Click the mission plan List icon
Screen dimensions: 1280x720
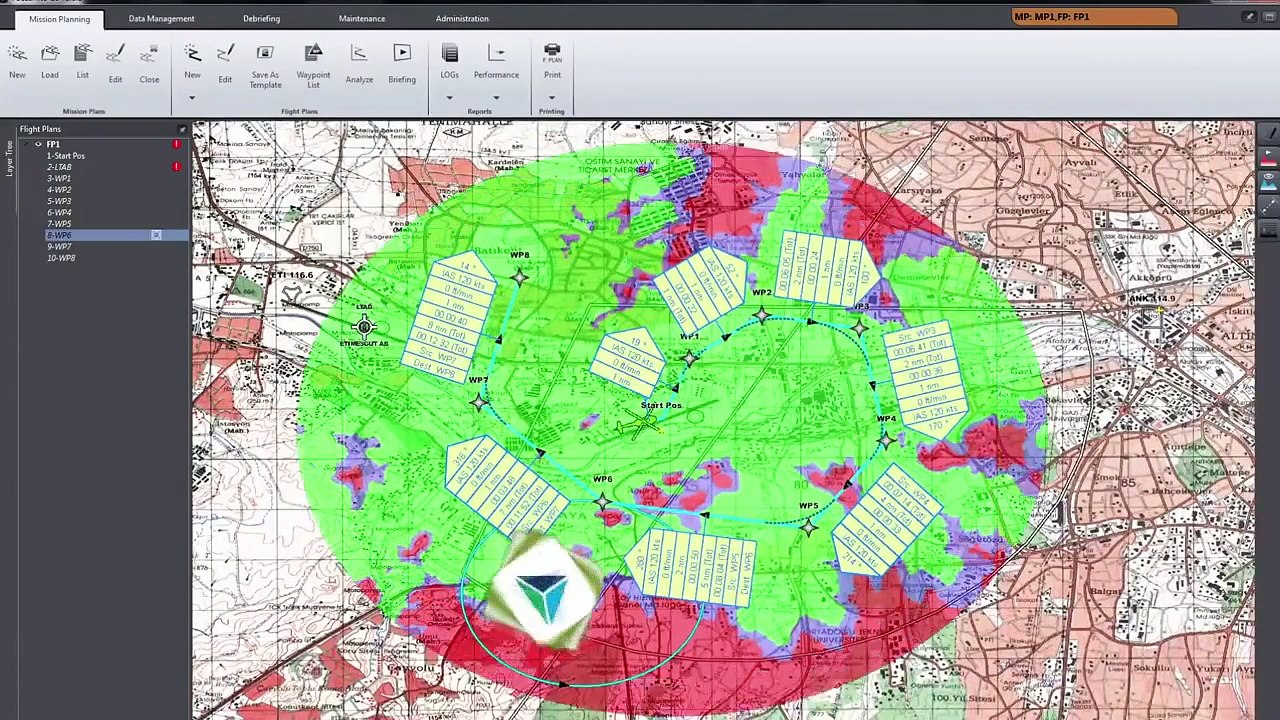coord(83,54)
